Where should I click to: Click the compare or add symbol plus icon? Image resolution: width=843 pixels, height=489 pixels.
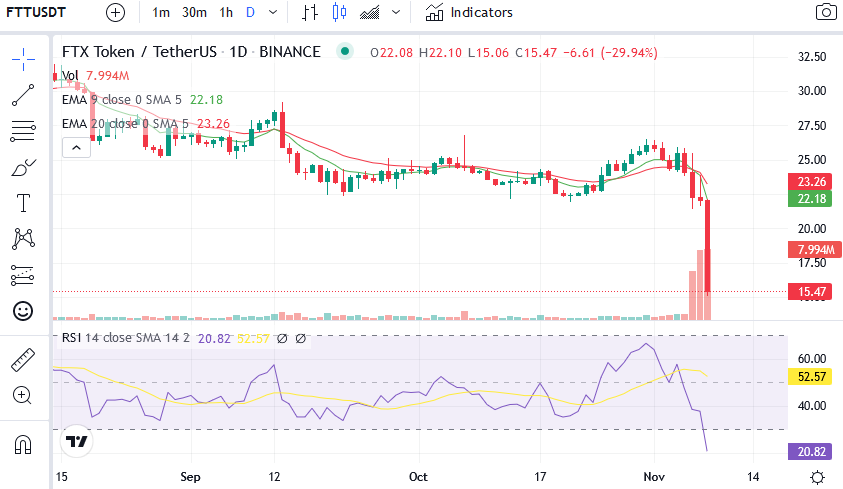[x=115, y=12]
